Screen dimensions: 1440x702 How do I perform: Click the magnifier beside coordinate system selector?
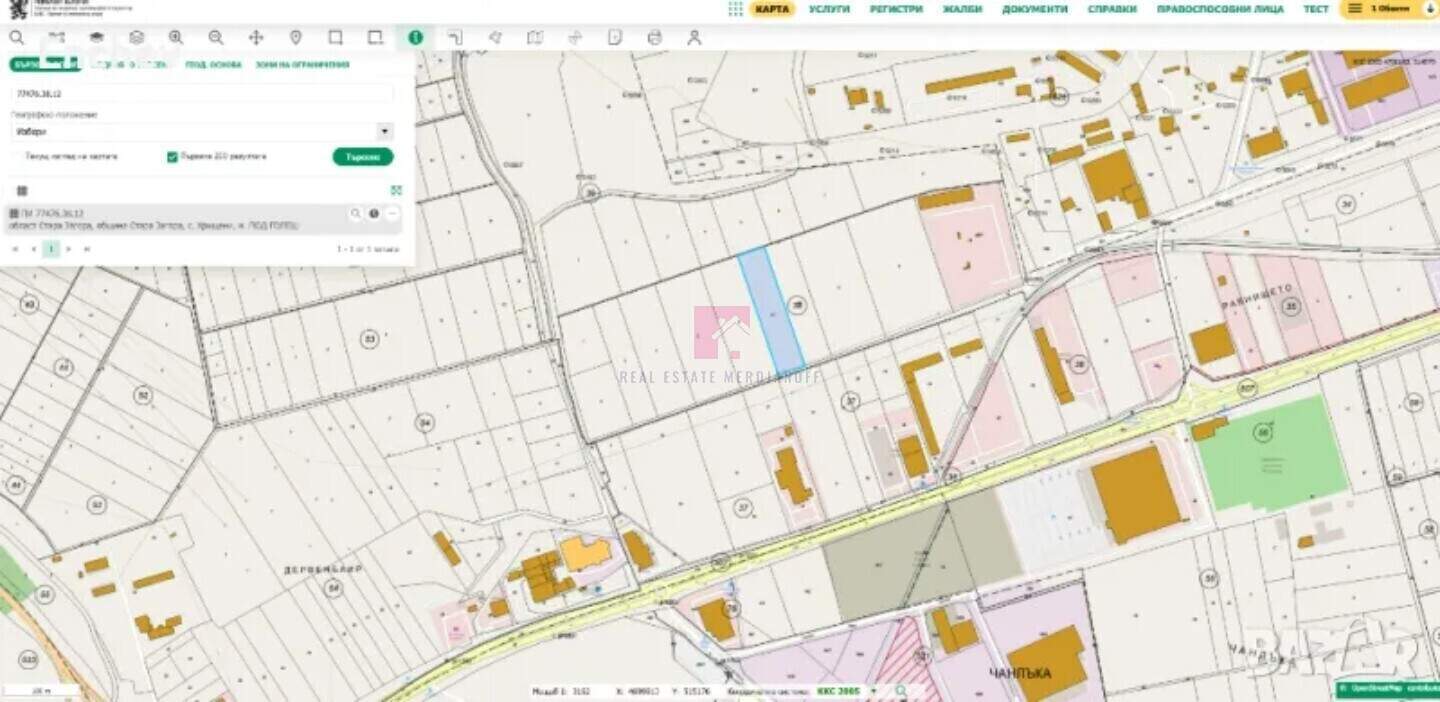coord(900,691)
